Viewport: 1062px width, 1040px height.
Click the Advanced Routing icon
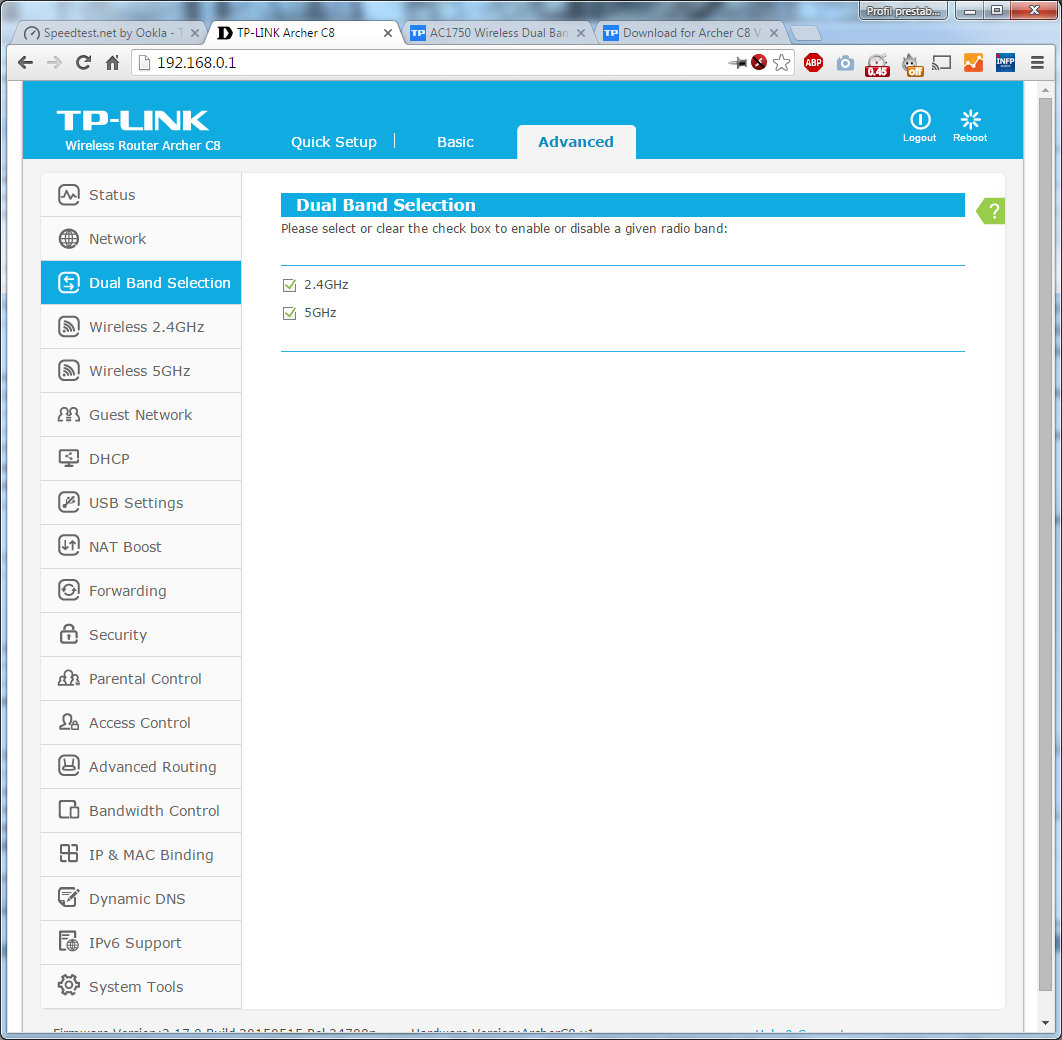(x=68, y=766)
